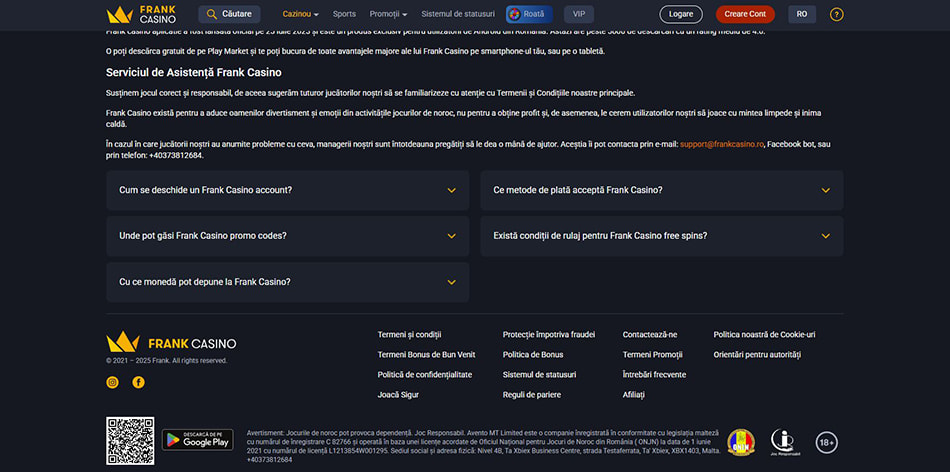Open Termeni Bonus de Bun Venit
The width and height of the screenshot is (950, 472).
pyautogui.click(x=427, y=354)
